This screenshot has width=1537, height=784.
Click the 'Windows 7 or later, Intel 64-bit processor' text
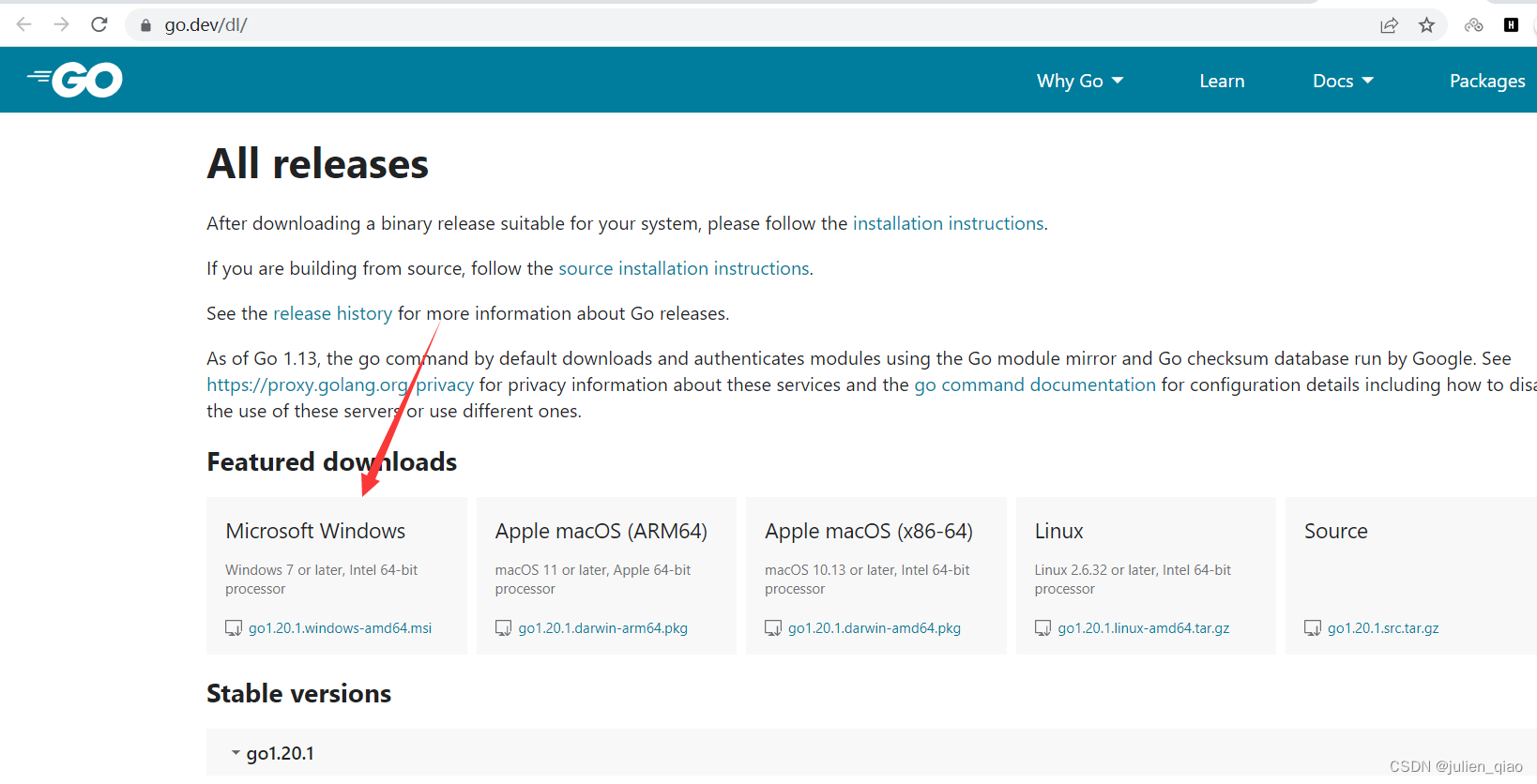321,580
